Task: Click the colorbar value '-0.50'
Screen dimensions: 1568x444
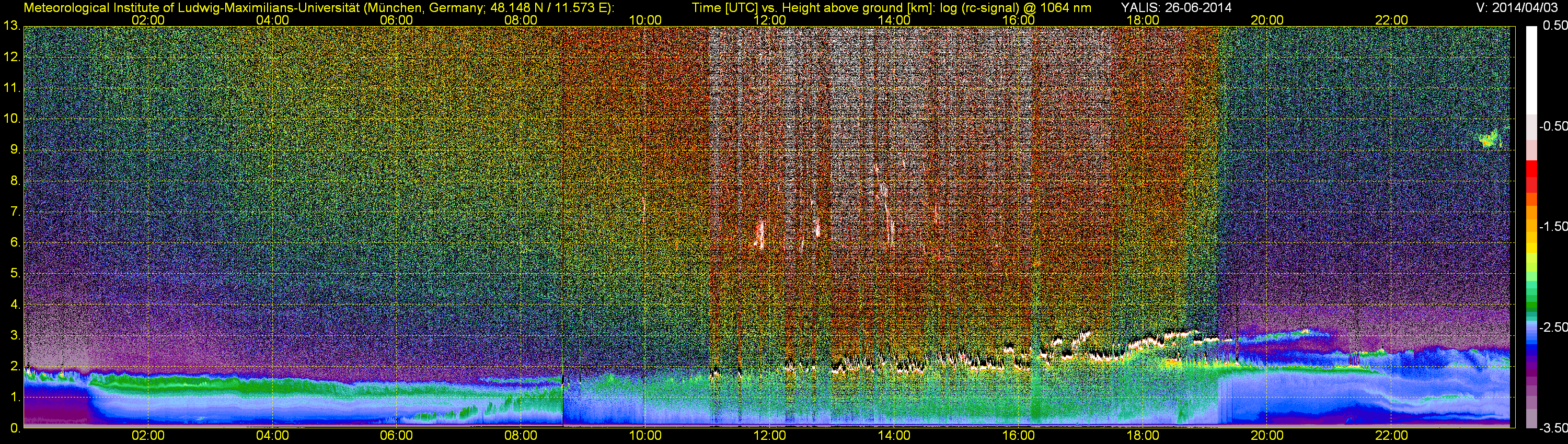Action: tap(1553, 126)
